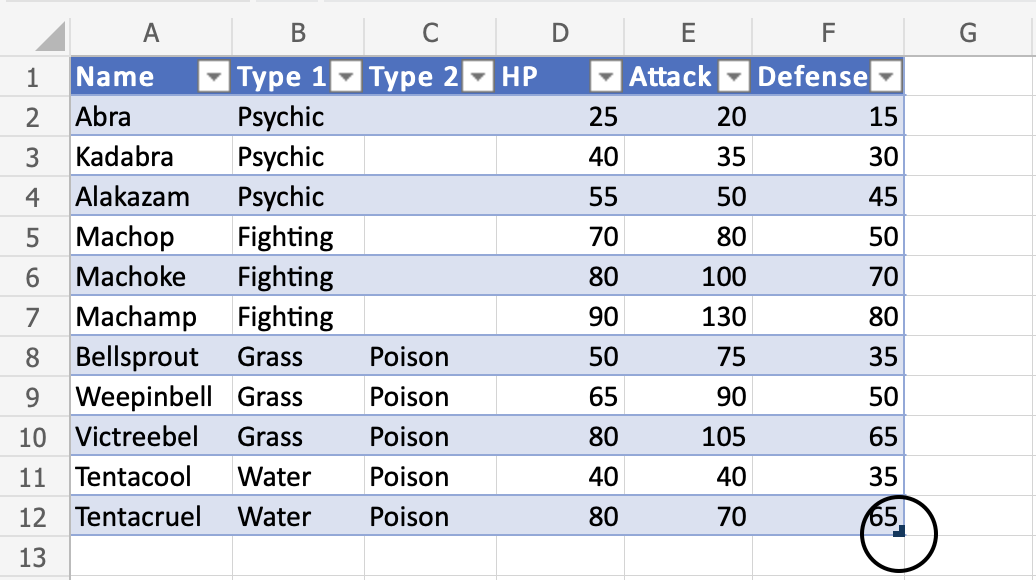Screen dimensions: 1036x580
Task: Expand the Defense column filter dropdown
Action: [x=887, y=77]
